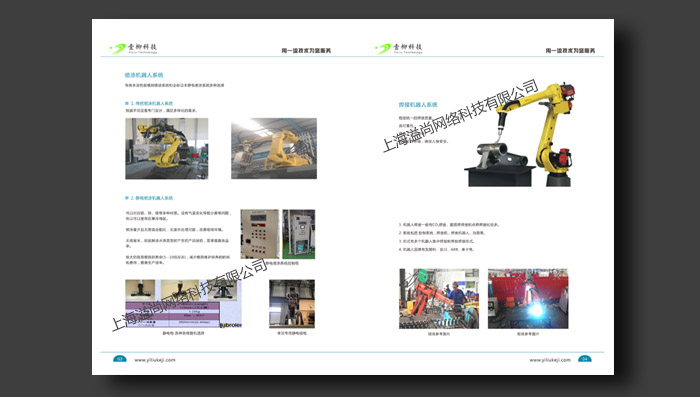Click the welding photo with red robot and worker
The height and width of the screenshot is (397, 700).
pos(439,299)
